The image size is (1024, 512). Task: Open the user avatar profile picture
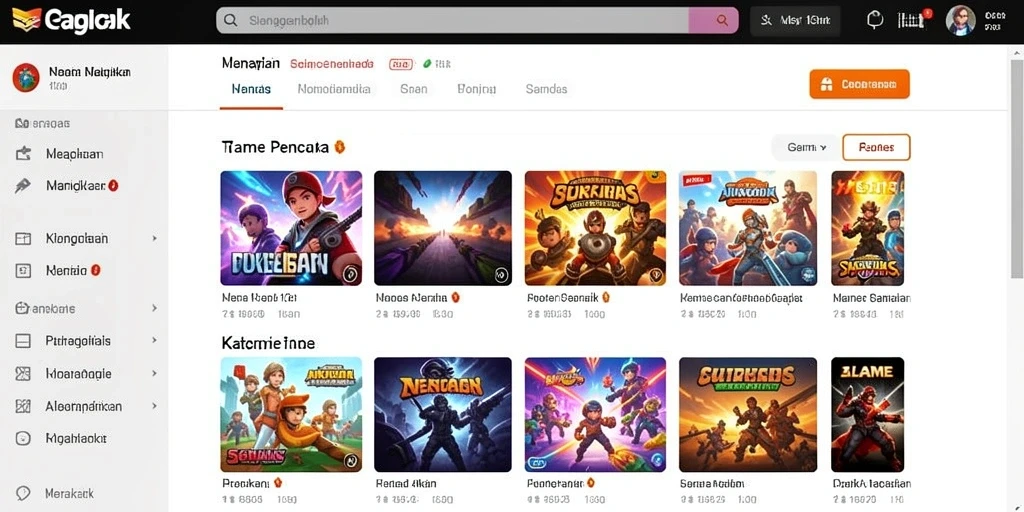pos(961,21)
